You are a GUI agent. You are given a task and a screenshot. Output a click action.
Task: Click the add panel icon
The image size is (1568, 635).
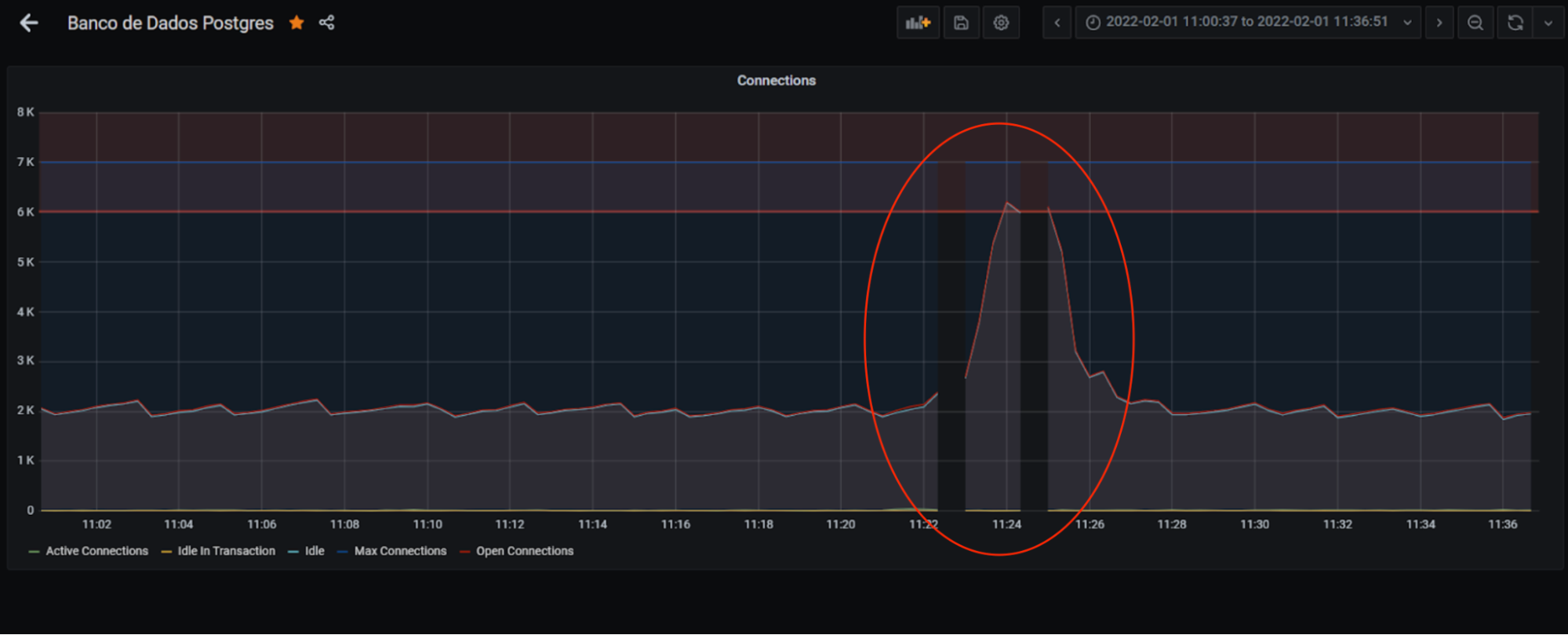[x=917, y=23]
